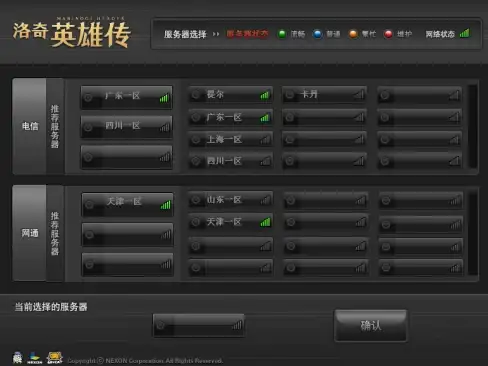The height and width of the screenshot is (366, 488).
Task: Choose 上海一区 server name in 电信 list
Action: click(224, 140)
